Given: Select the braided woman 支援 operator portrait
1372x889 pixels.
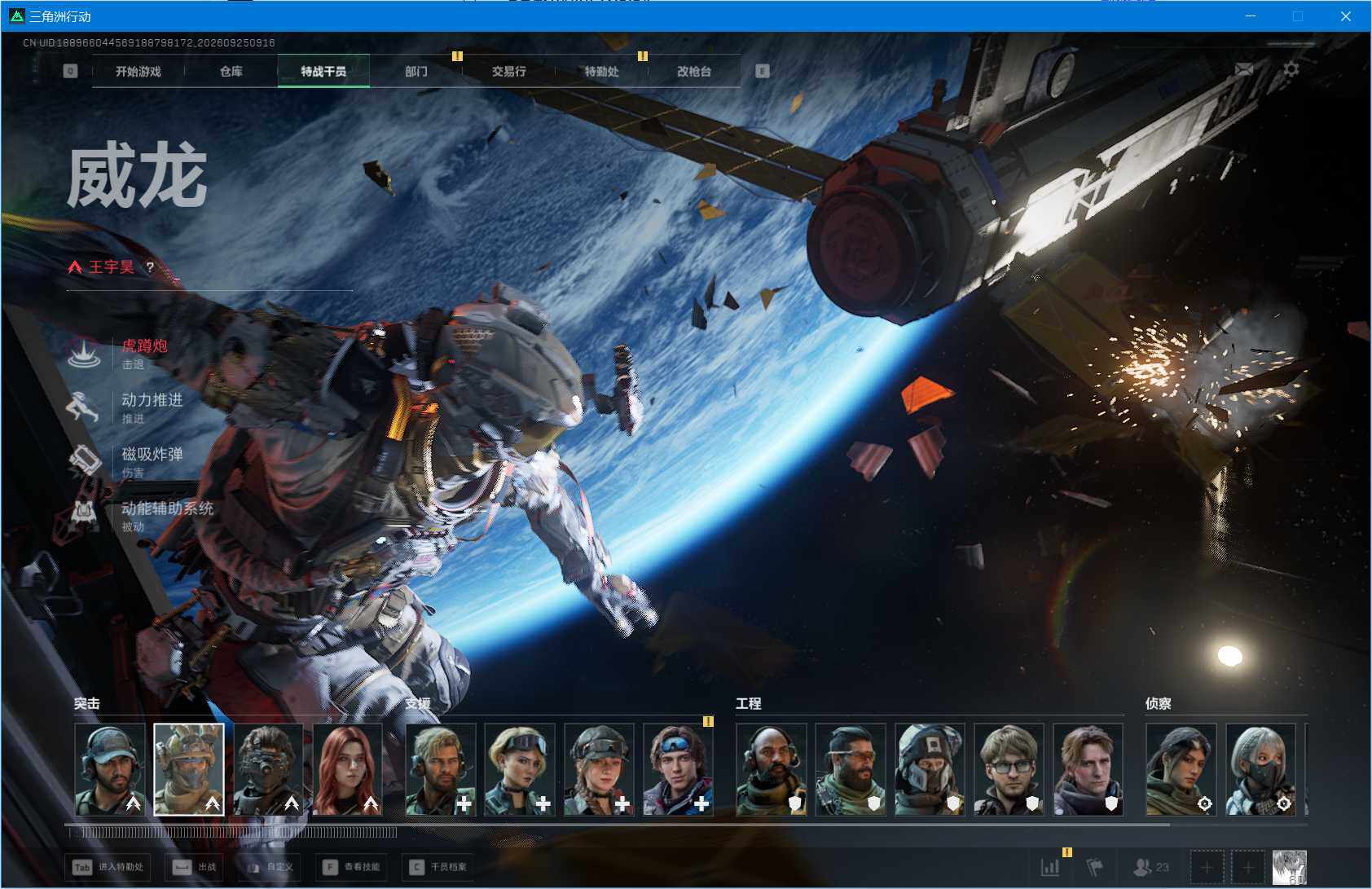Looking at the screenshot, I should tap(599, 769).
